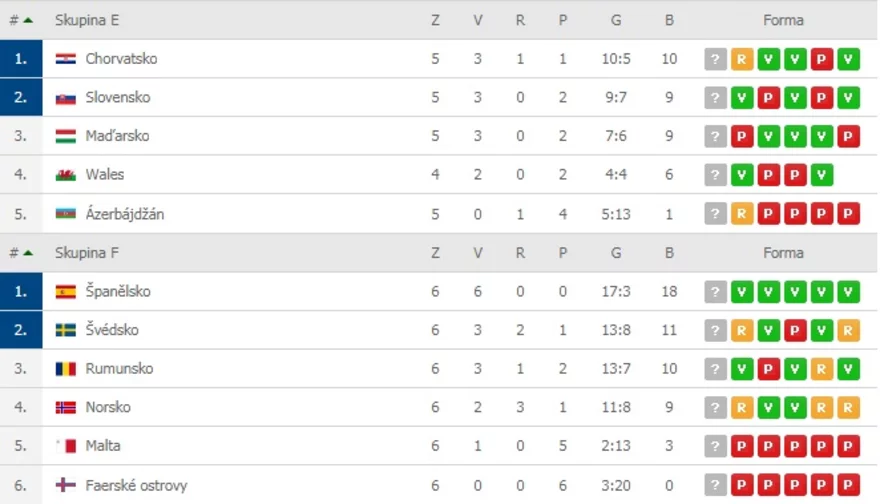Image resolution: width=880 pixels, height=504 pixels.
Task: Open the Maďarsko team link
Action: click(x=117, y=136)
